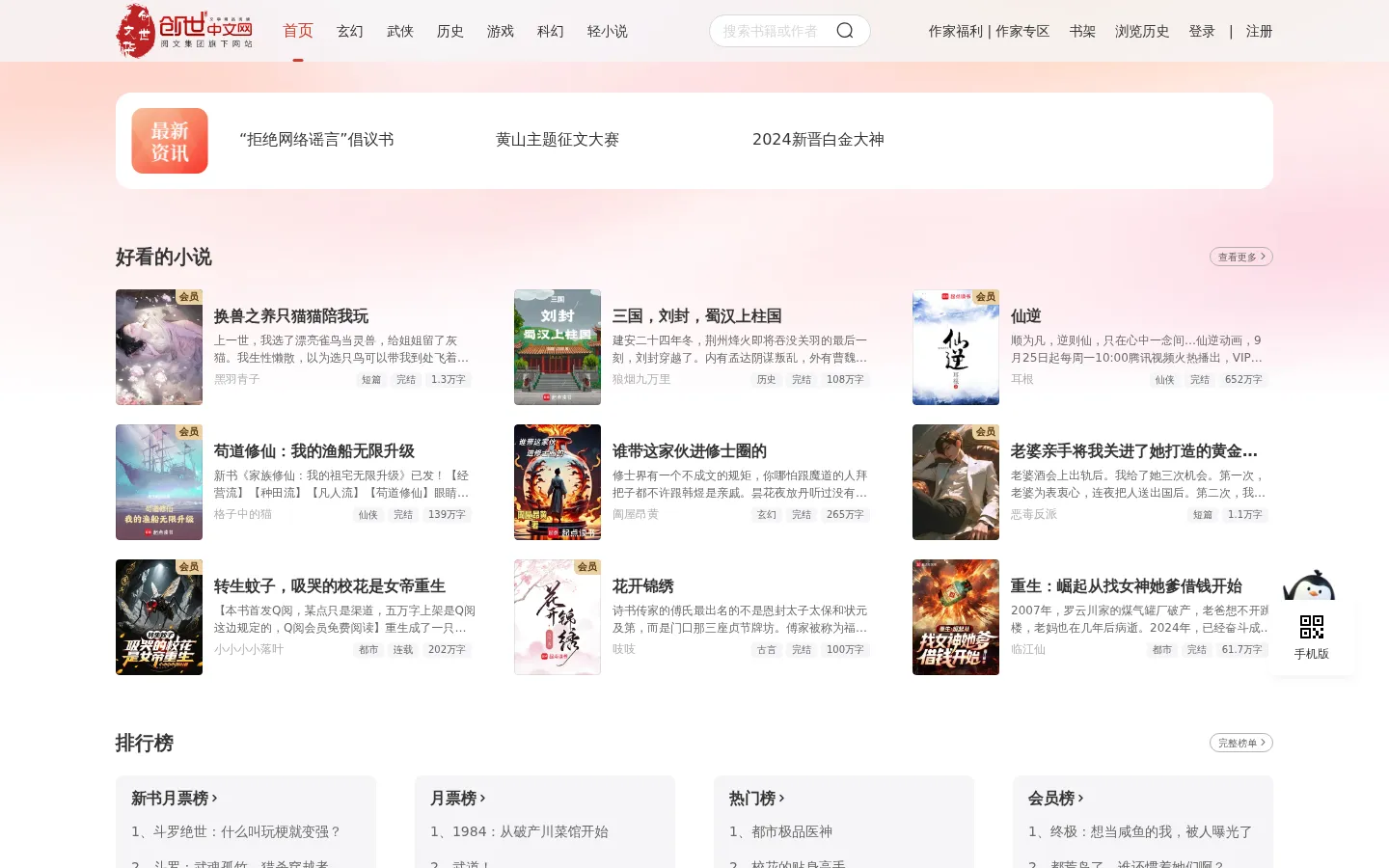Open the 玄幻 category tab
This screenshot has height=868, width=1389.
(350, 31)
